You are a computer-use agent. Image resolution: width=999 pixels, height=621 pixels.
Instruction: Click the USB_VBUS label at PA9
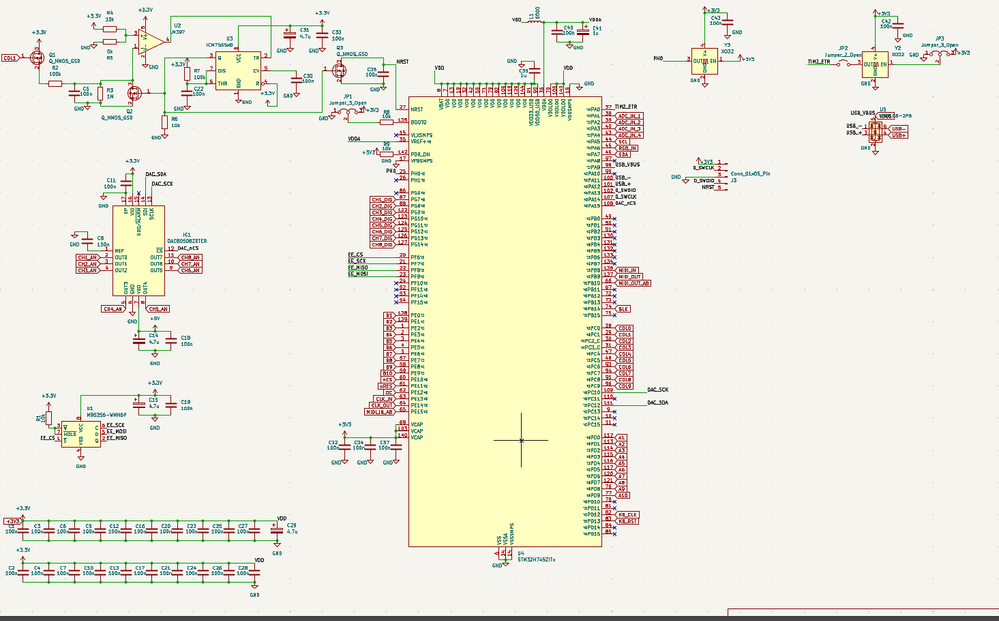point(628,164)
